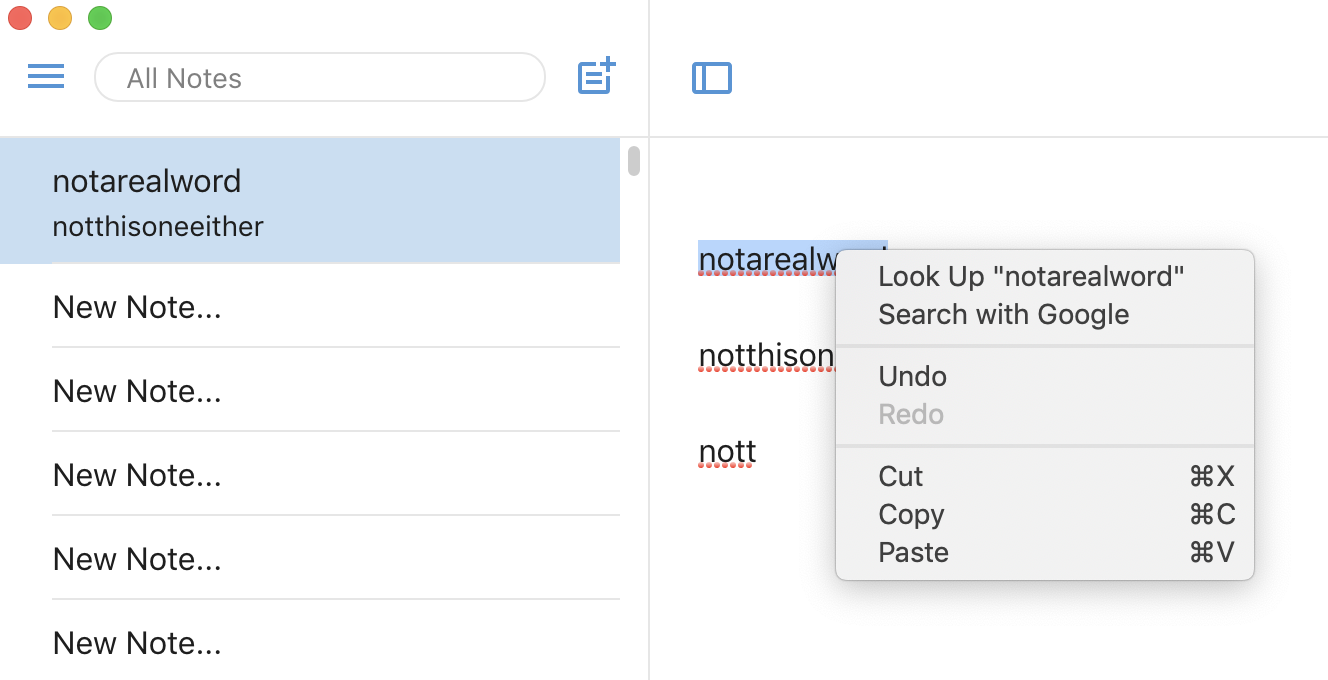Select Cut from the context menu

coord(899,476)
